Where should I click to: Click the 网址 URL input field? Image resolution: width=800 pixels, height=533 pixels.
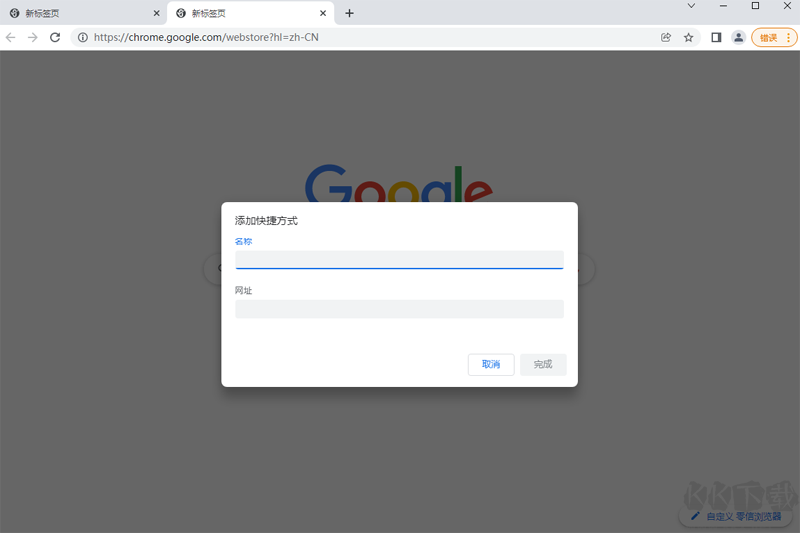tap(399, 309)
